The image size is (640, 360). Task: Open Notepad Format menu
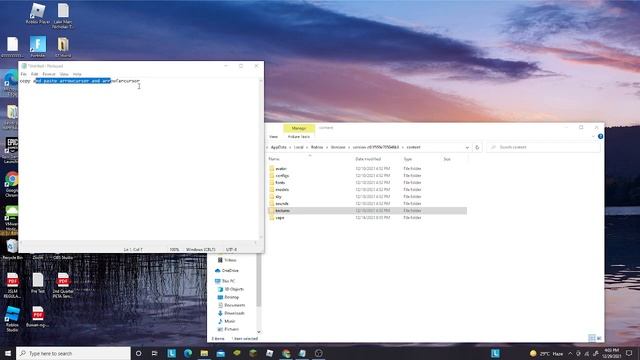pos(49,74)
